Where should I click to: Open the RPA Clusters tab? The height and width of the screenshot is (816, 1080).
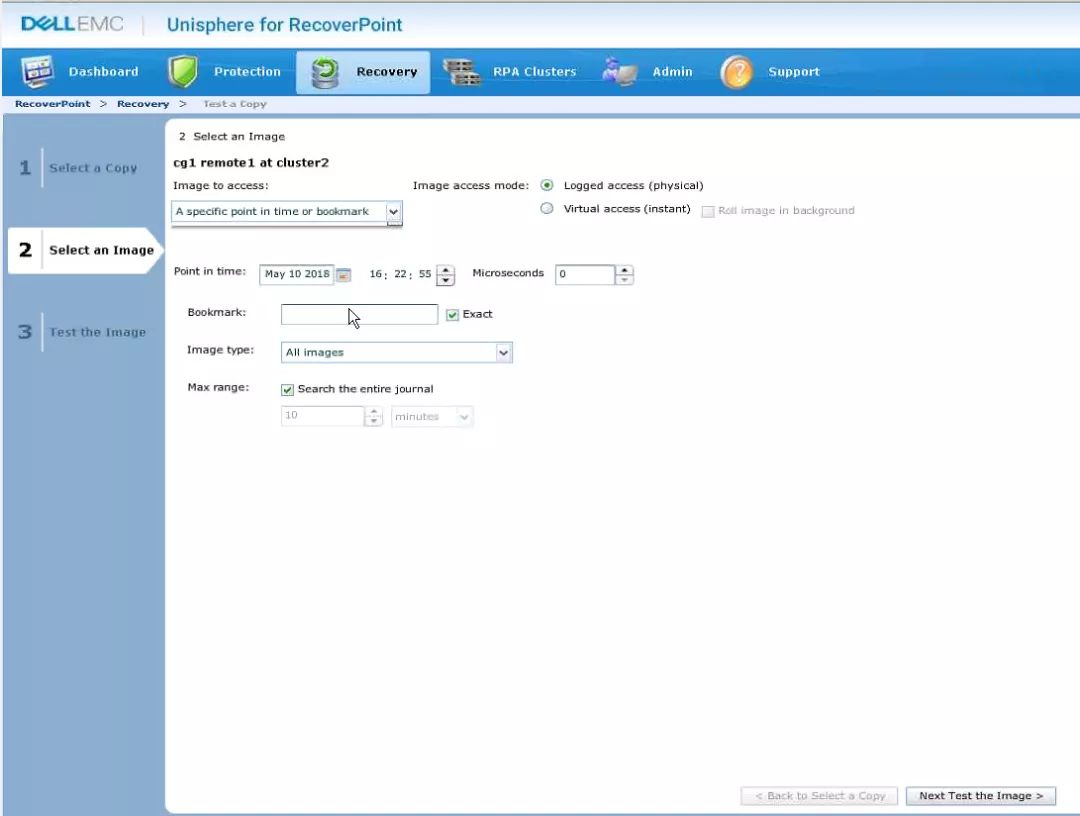point(510,72)
